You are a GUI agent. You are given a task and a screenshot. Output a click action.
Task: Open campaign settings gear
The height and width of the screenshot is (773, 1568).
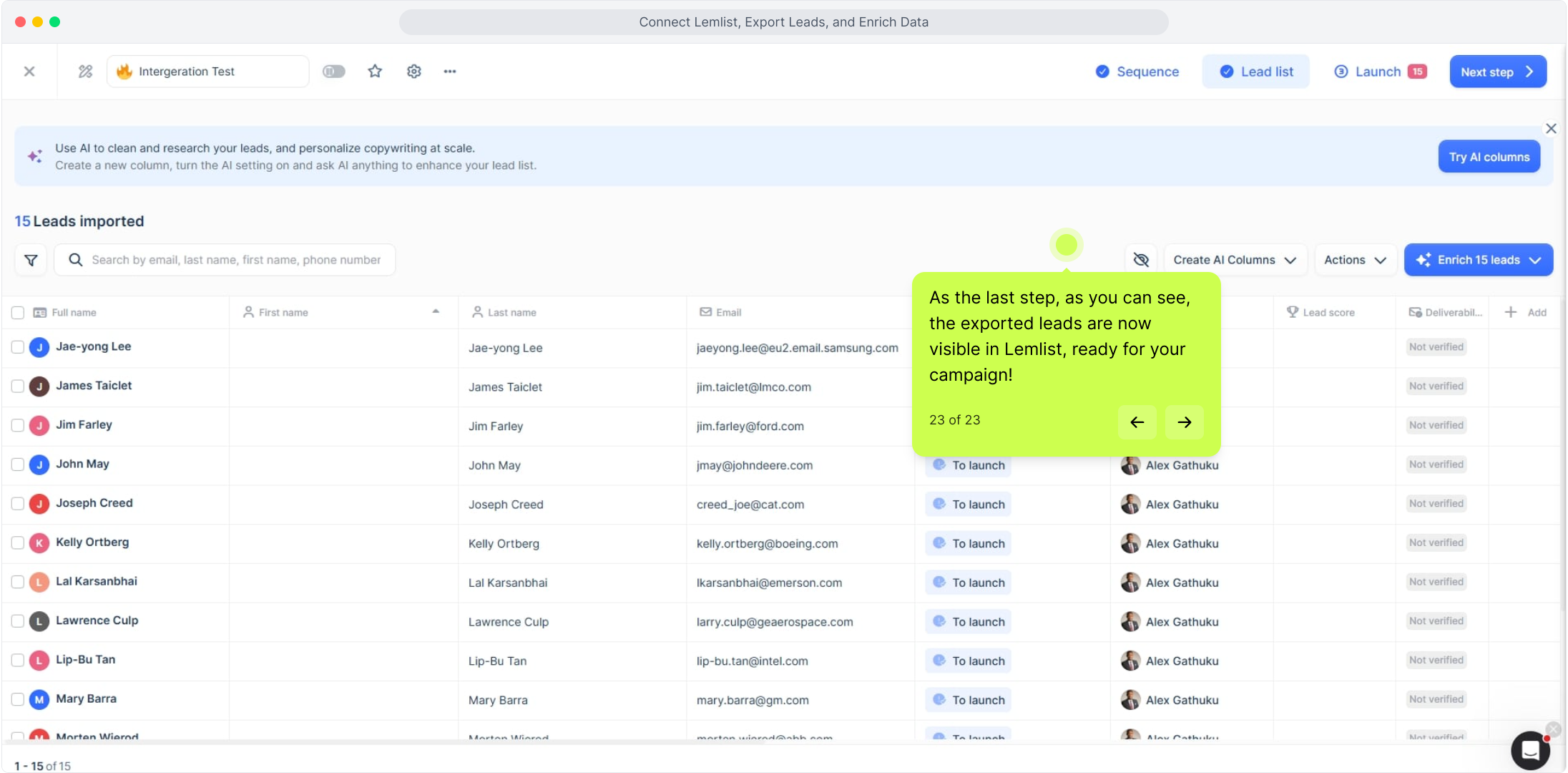point(414,72)
